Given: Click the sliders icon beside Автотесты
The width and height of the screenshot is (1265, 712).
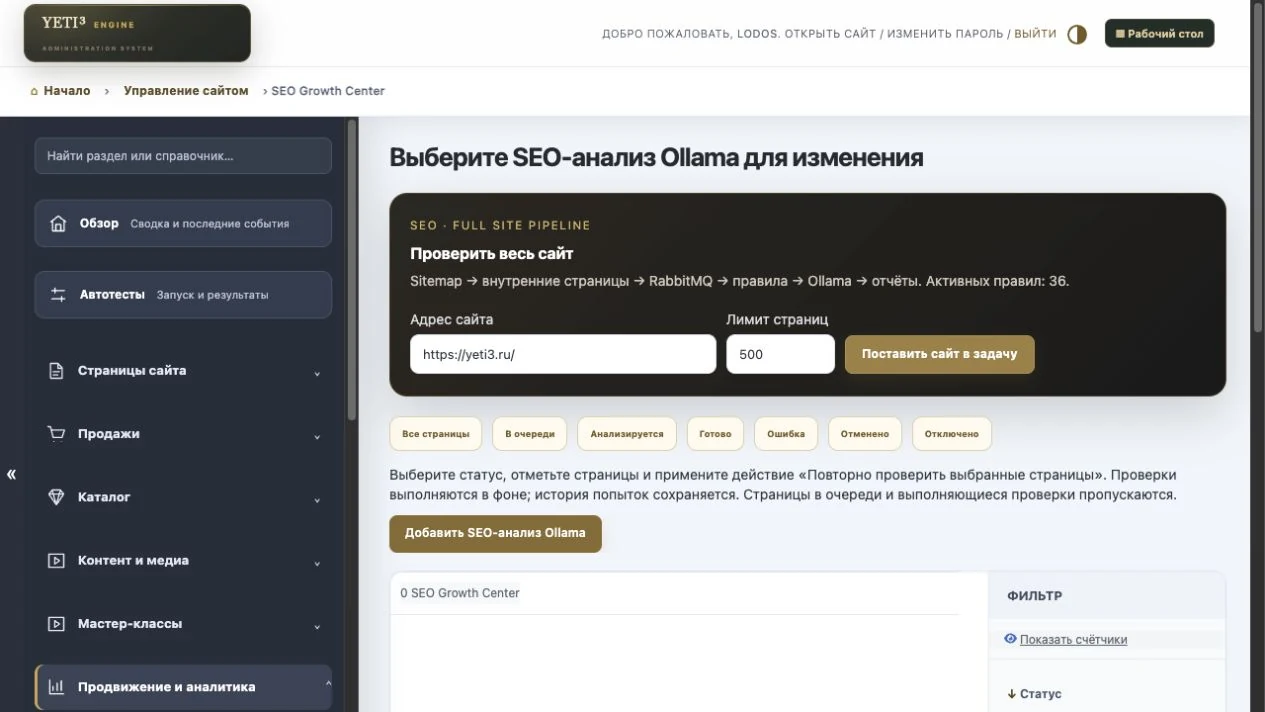Looking at the screenshot, I should [58, 295].
